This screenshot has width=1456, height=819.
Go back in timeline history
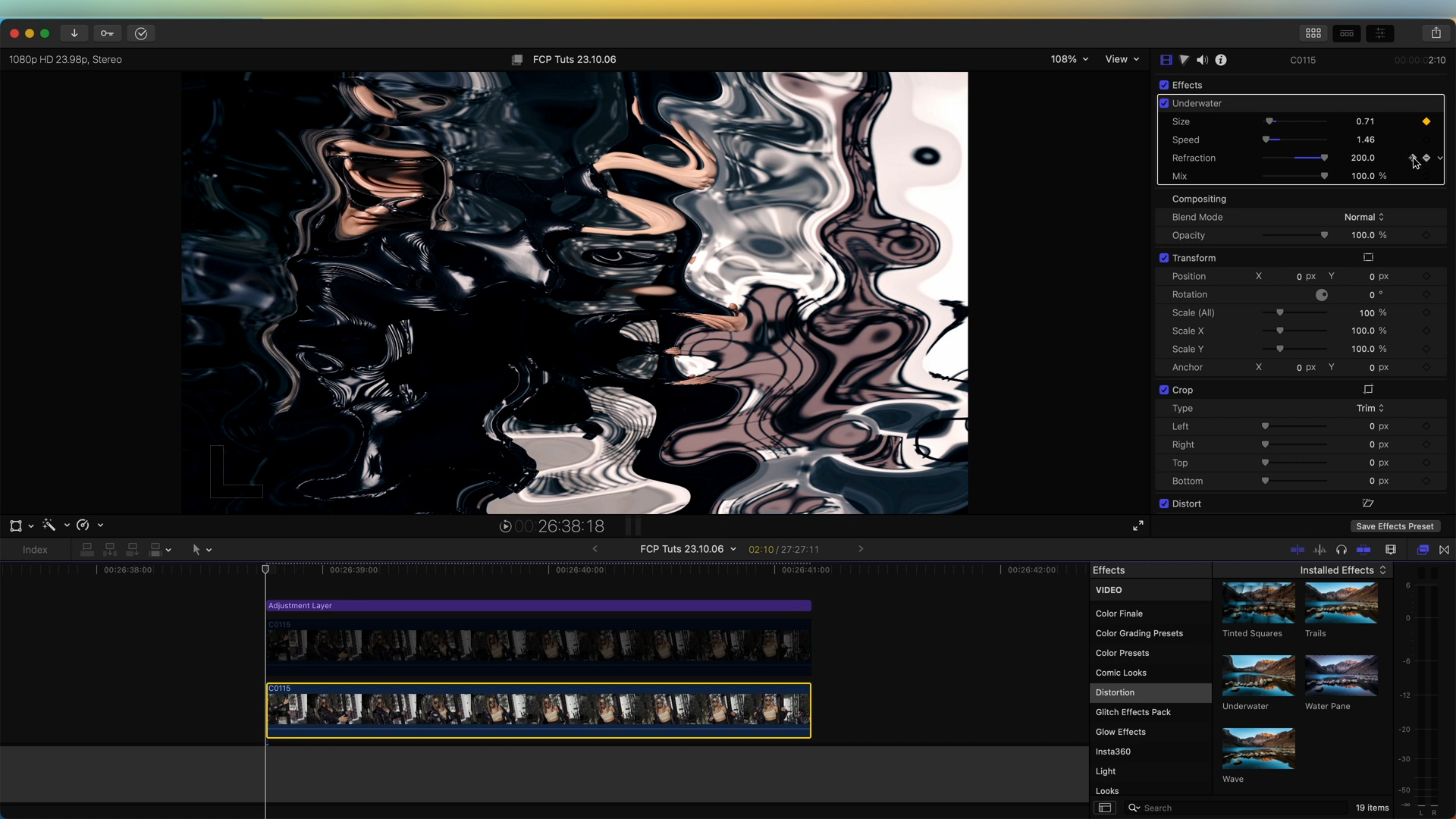(x=595, y=549)
